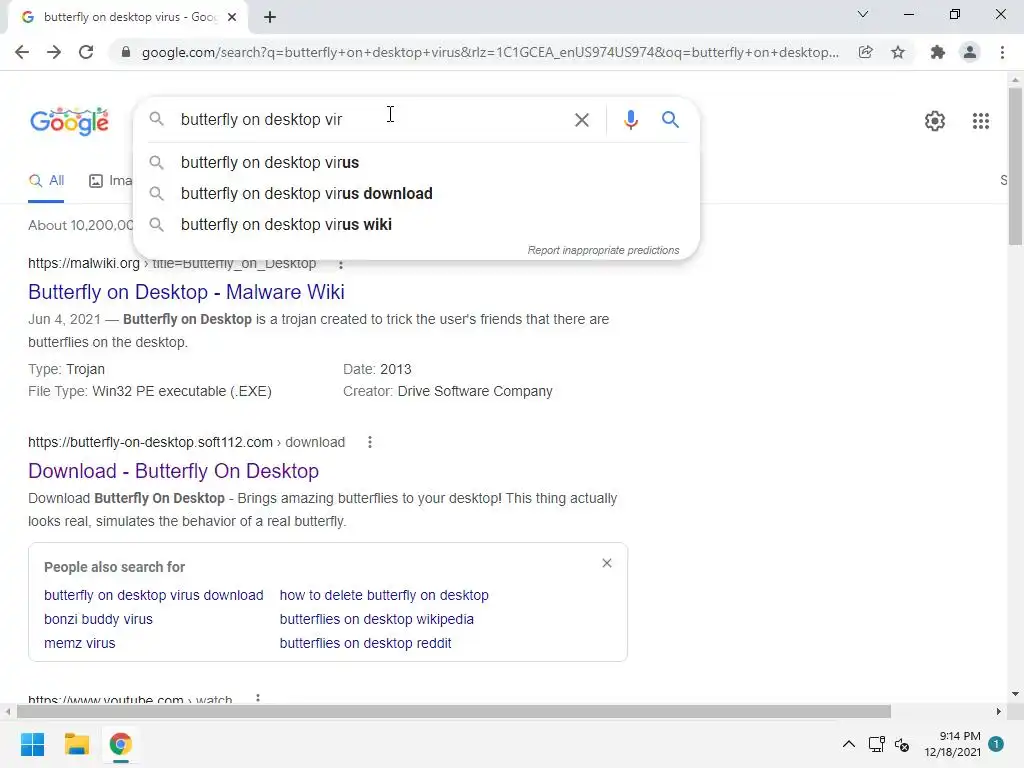The height and width of the screenshot is (768, 1024).
Task: Search 'how to delete butterfly on desktop'
Action: [384, 596]
